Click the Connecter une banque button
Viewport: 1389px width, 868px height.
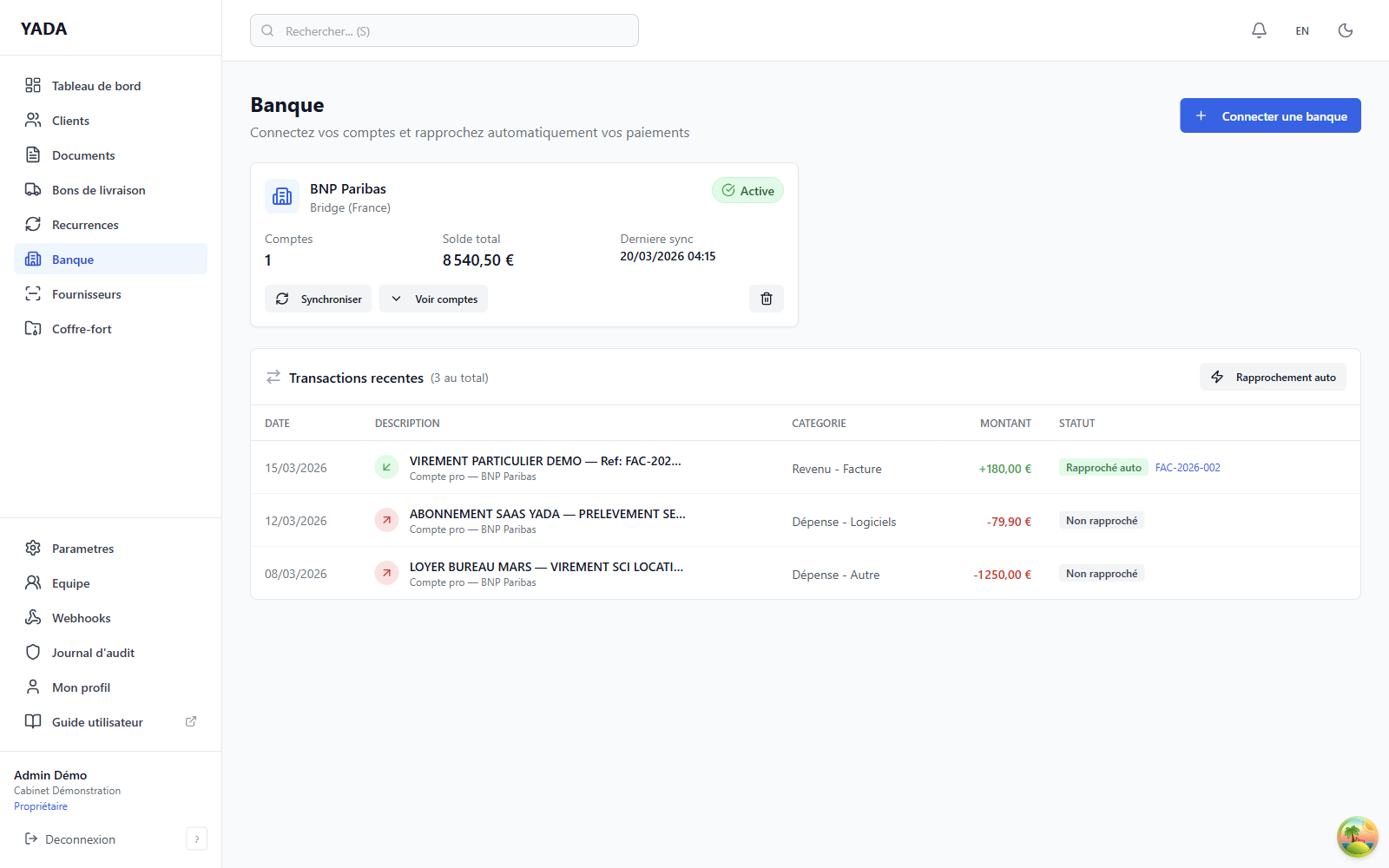pos(1270,115)
